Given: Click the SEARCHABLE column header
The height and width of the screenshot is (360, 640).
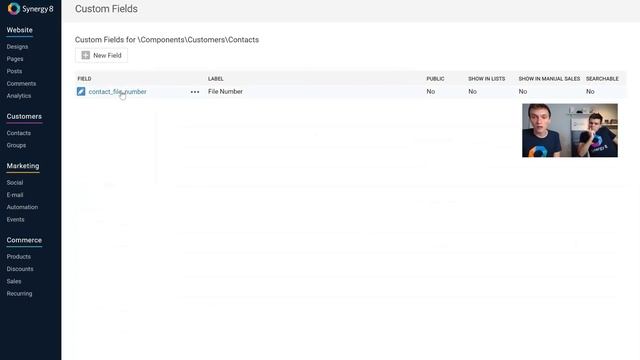Looking at the screenshot, I should click(x=602, y=78).
